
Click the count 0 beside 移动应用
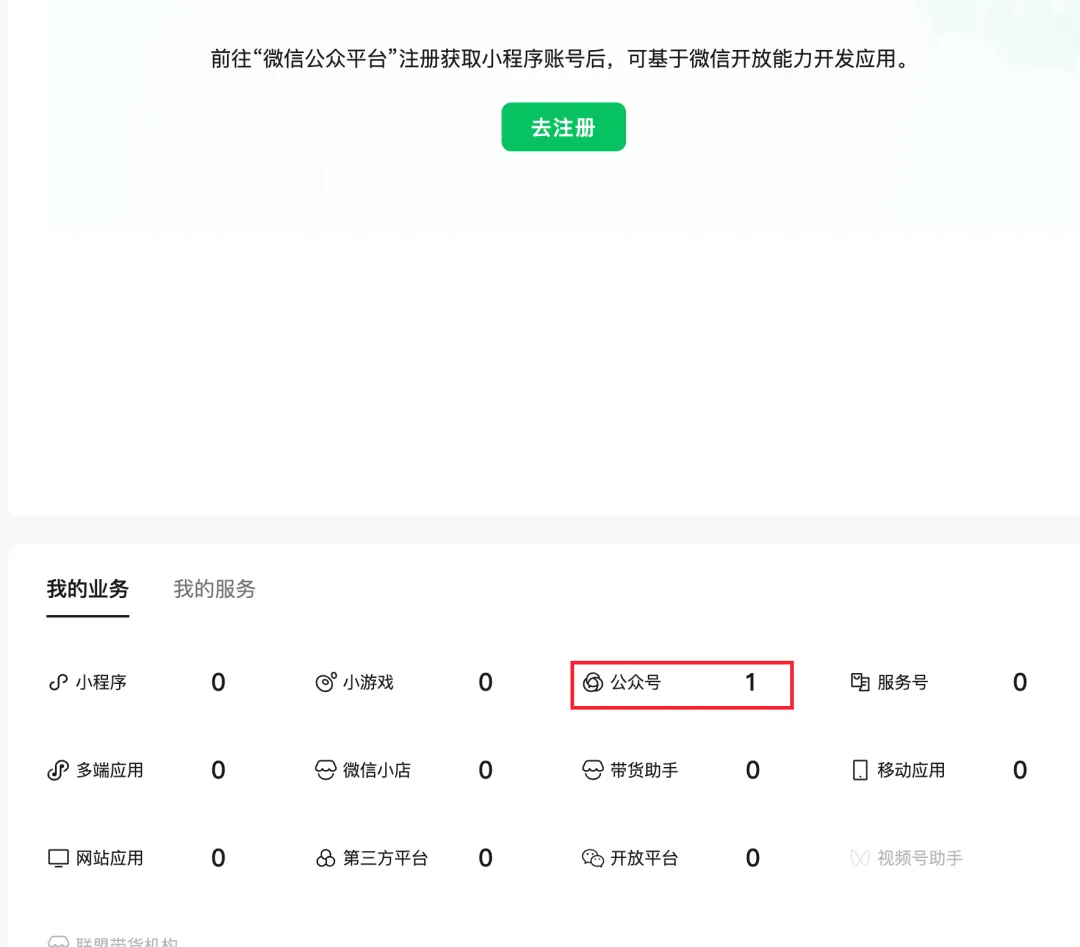[1020, 770]
